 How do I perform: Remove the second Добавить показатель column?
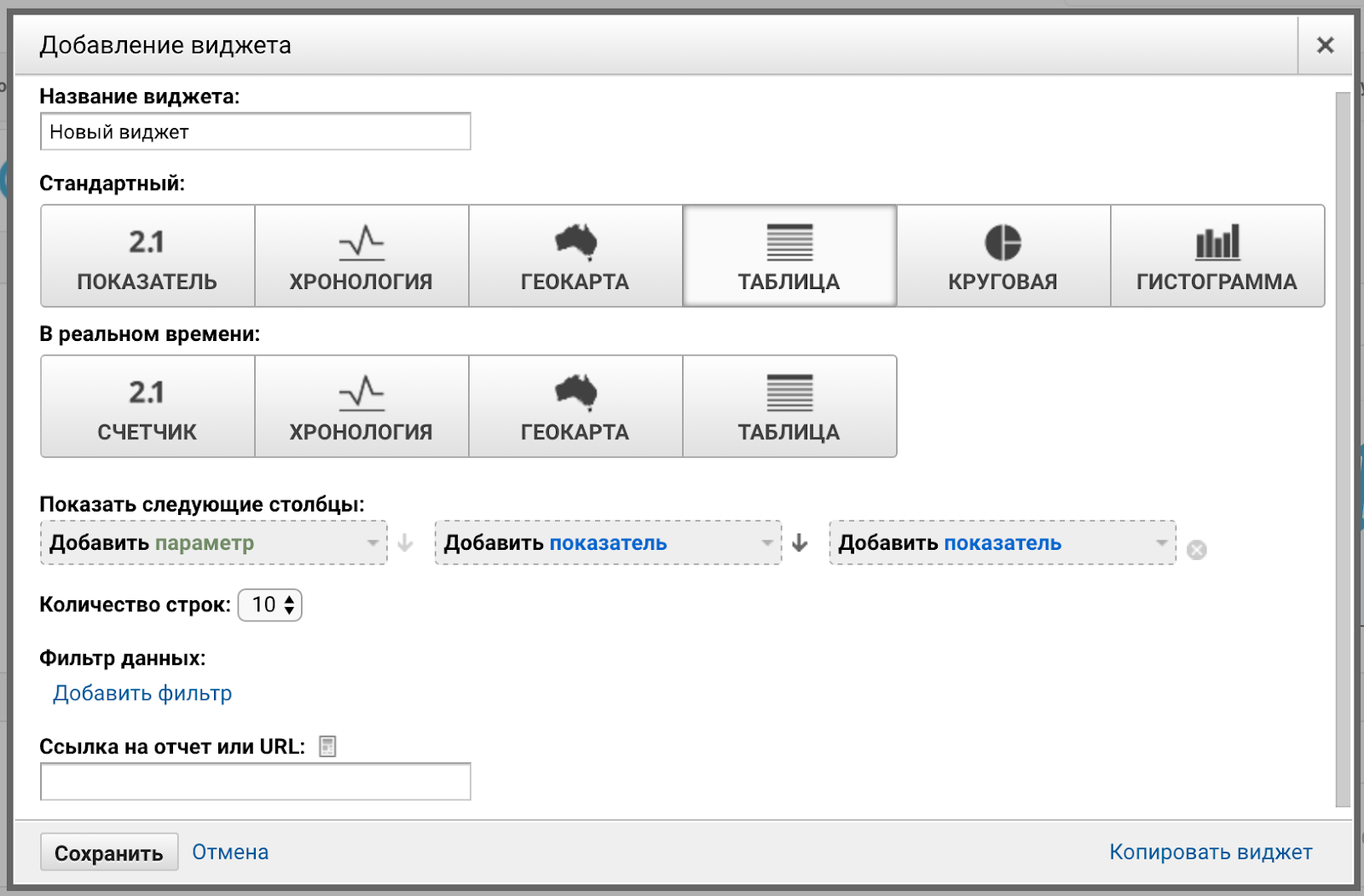click(1197, 550)
